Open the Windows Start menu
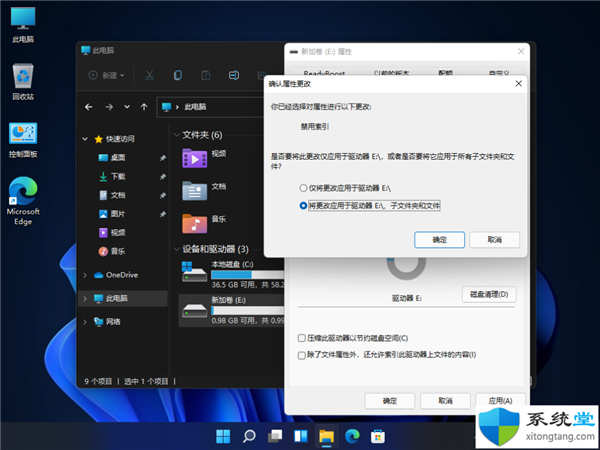This screenshot has width=600, height=450. click(223, 436)
